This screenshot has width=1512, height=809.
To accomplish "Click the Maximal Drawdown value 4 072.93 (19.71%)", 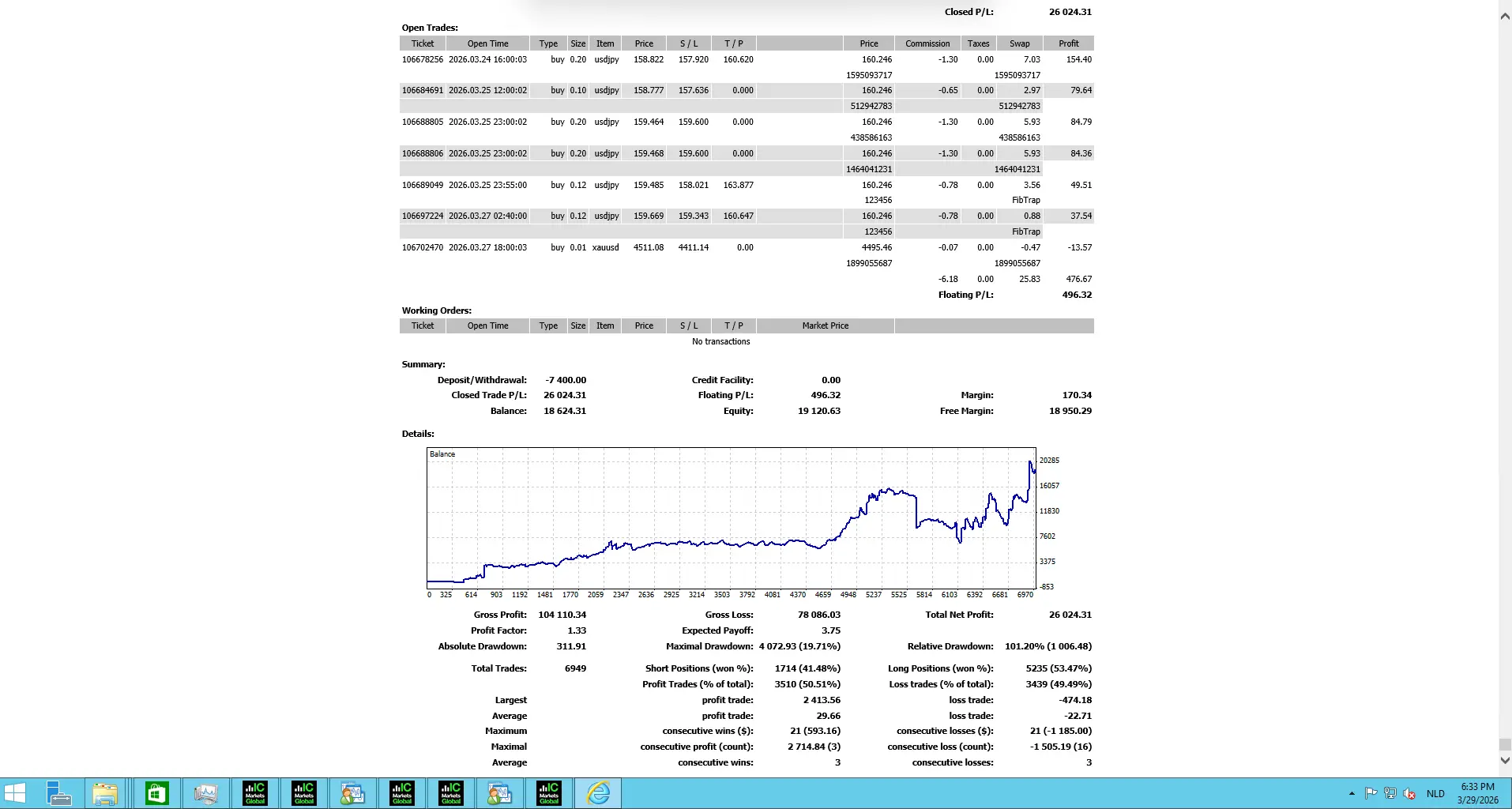I will [x=799, y=646].
